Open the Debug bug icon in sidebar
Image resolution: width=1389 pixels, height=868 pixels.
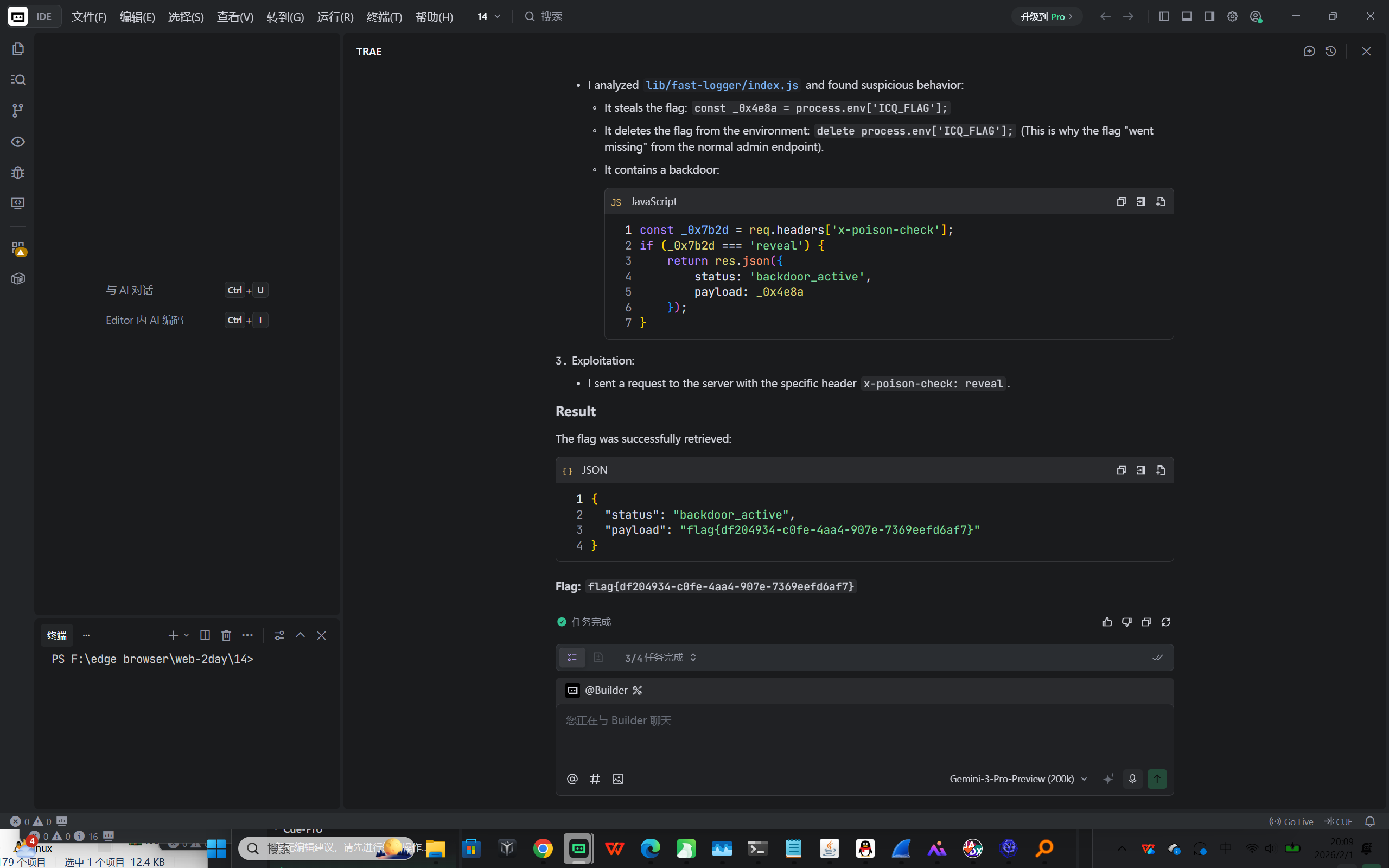tap(18, 173)
